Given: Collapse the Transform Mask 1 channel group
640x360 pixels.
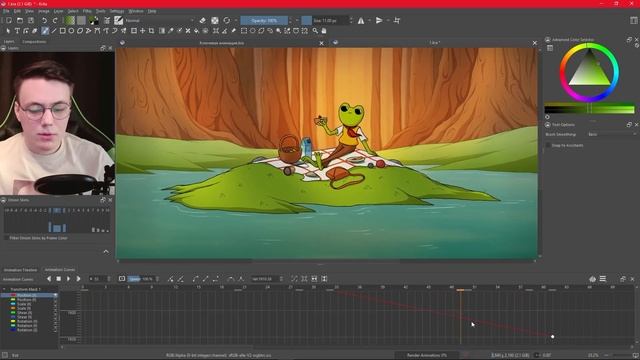Looking at the screenshot, I should [x=4, y=289].
